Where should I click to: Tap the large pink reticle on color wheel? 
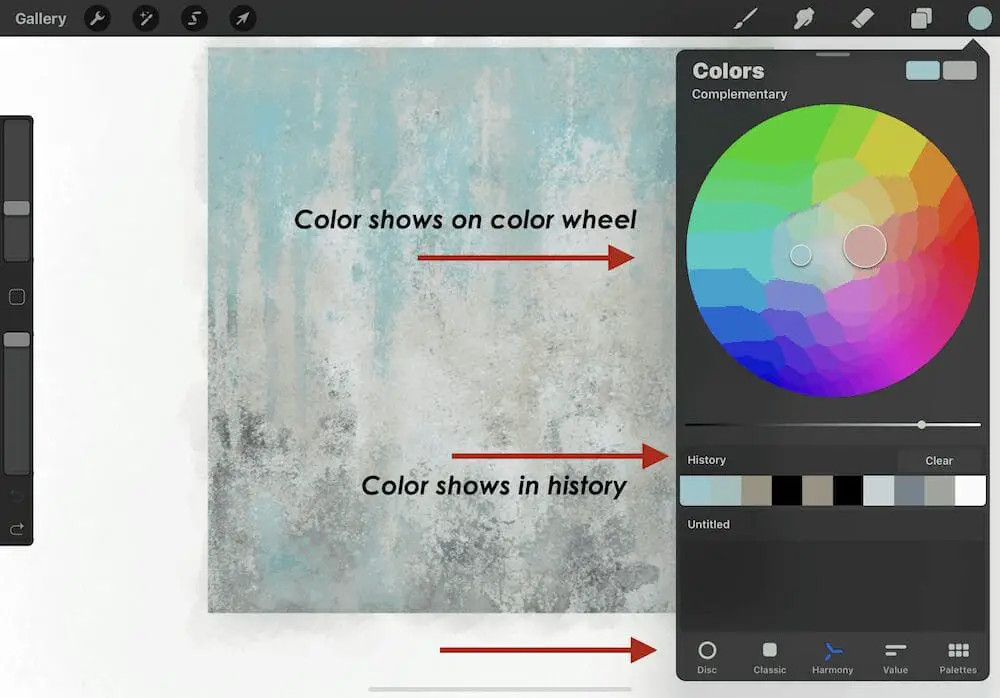(865, 246)
